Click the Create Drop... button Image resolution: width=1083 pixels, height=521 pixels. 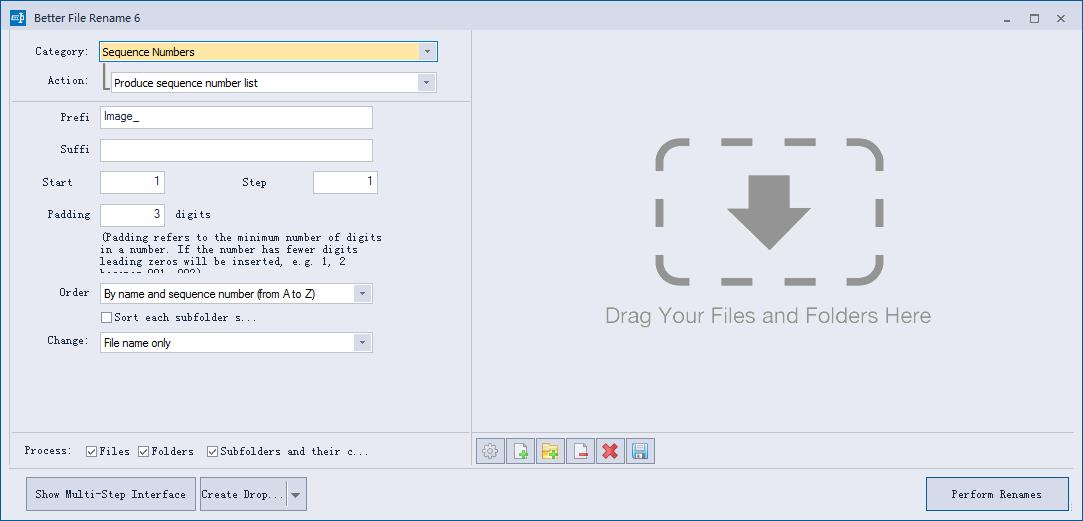(x=243, y=495)
